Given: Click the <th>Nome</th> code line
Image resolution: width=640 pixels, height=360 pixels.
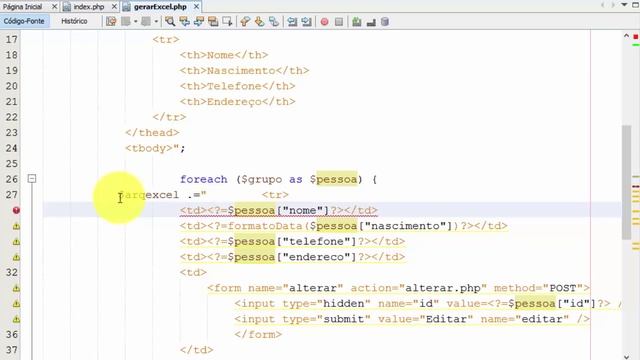Looking at the screenshot, I should (224, 55).
